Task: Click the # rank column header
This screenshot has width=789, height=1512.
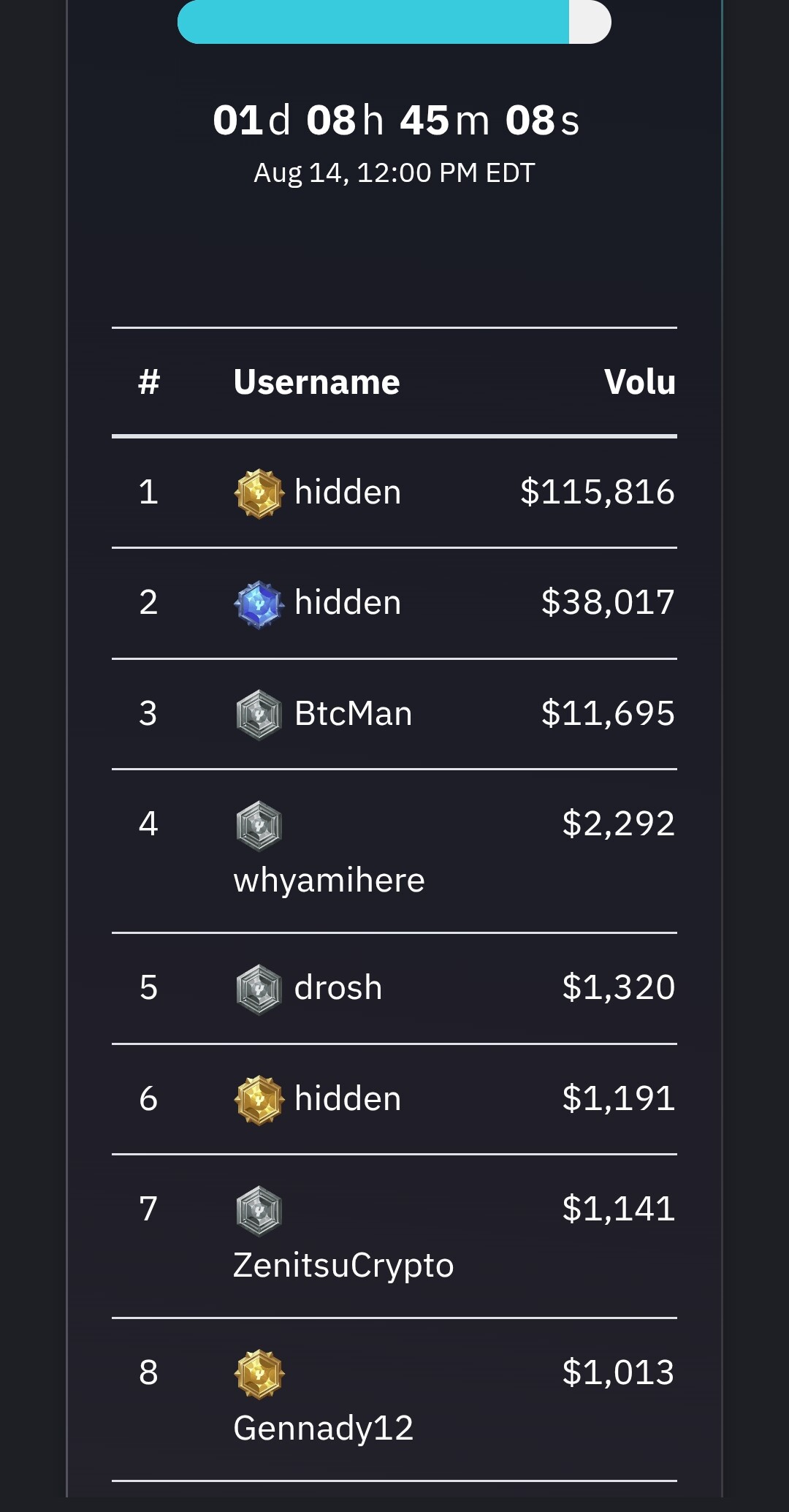Action: pyautogui.click(x=149, y=381)
